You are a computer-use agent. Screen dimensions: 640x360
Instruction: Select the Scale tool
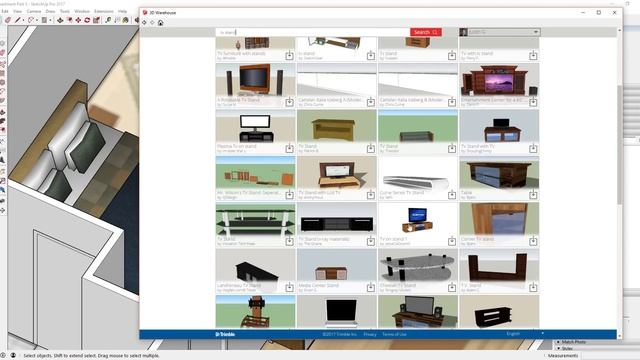96,20
